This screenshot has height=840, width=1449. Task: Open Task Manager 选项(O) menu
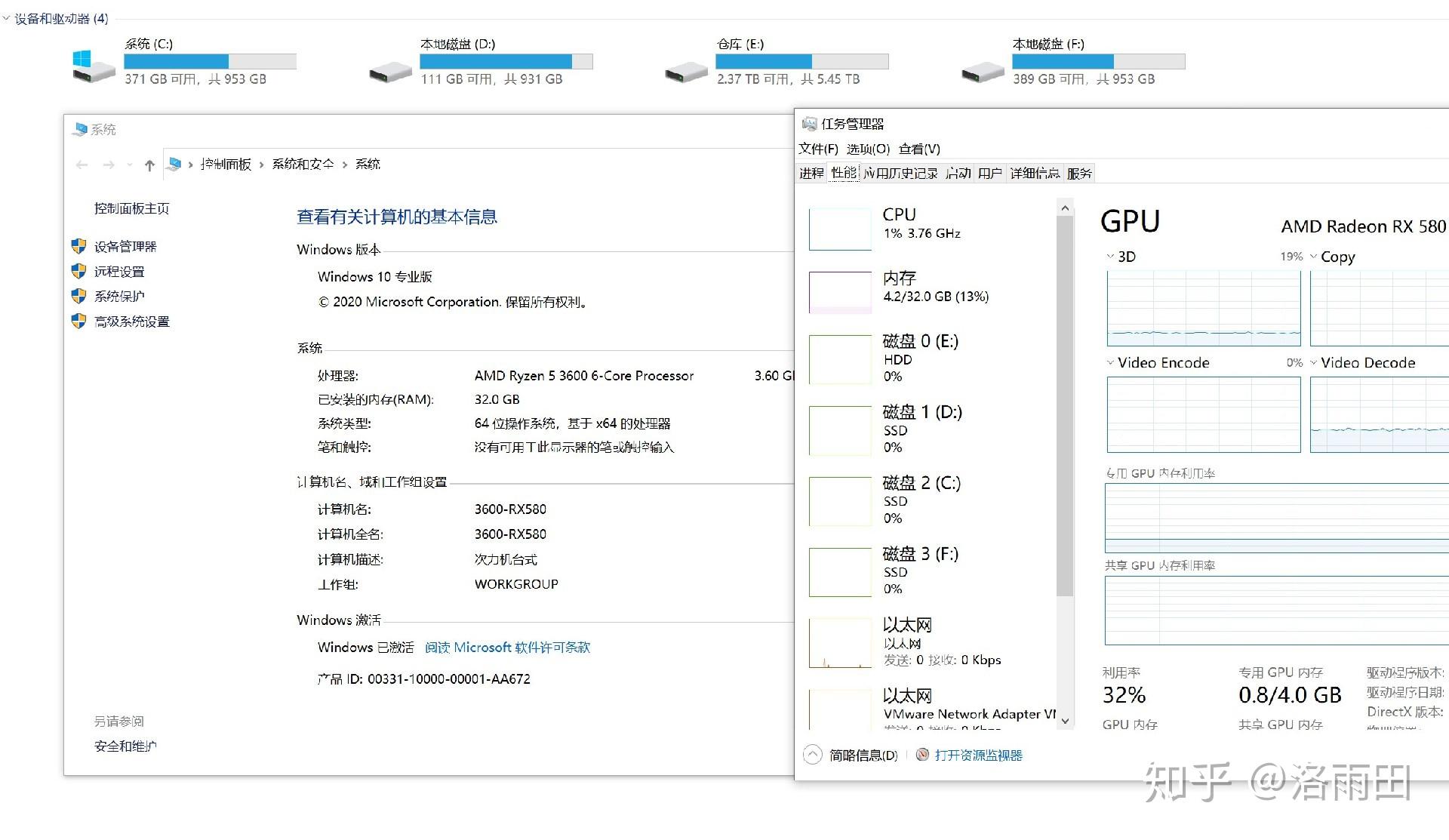pos(868,149)
